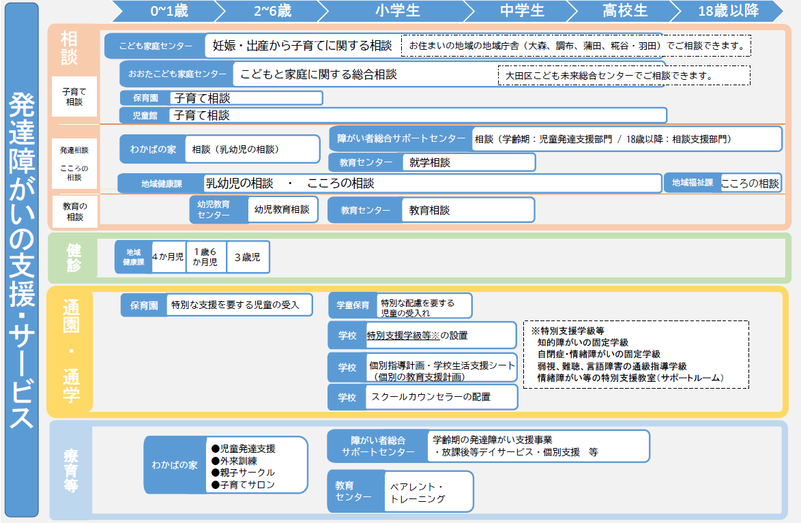Click the 発達相談 こころの相談 category label
801x523 pixels.
(74, 163)
